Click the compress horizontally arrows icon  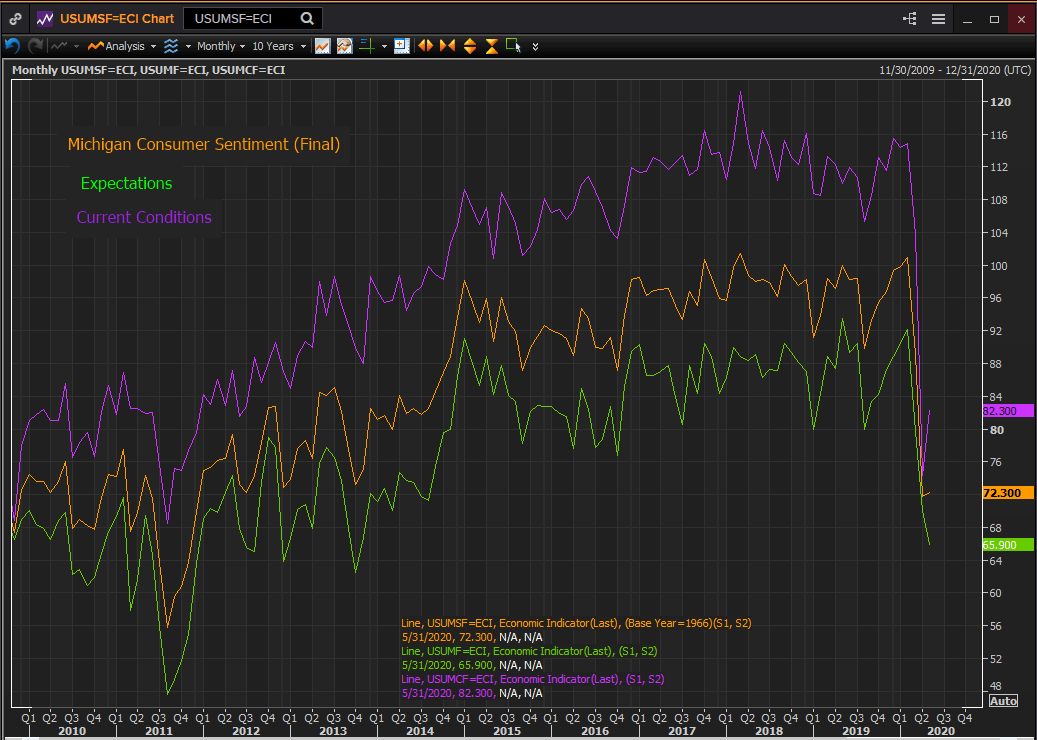[446, 46]
